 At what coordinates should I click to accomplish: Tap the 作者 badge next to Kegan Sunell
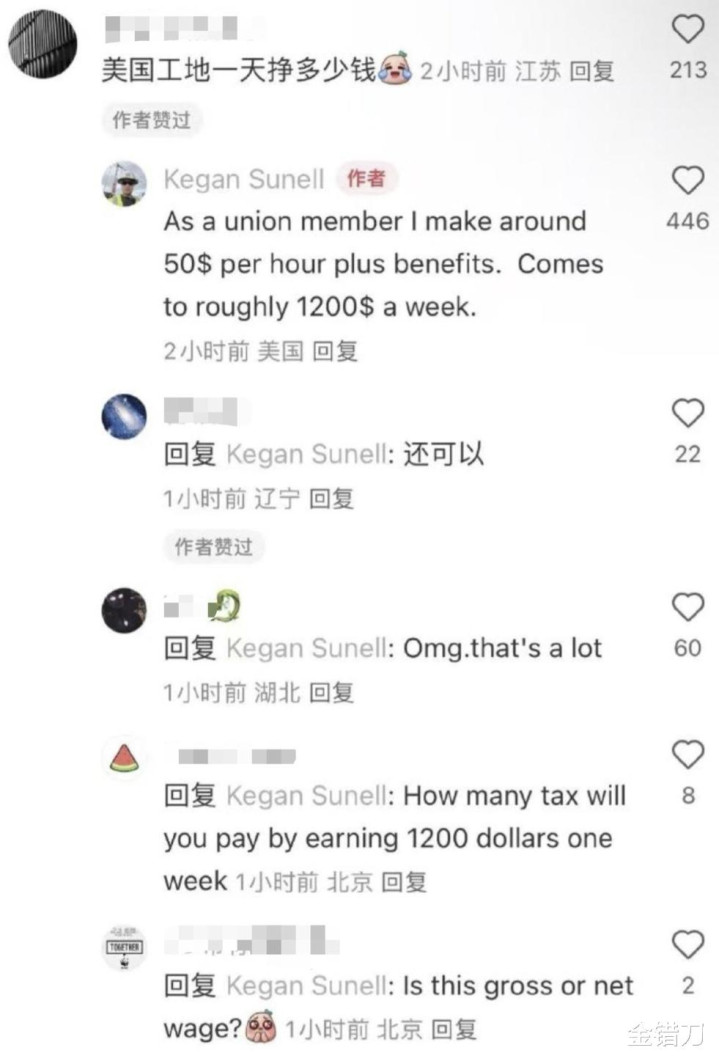tap(366, 179)
